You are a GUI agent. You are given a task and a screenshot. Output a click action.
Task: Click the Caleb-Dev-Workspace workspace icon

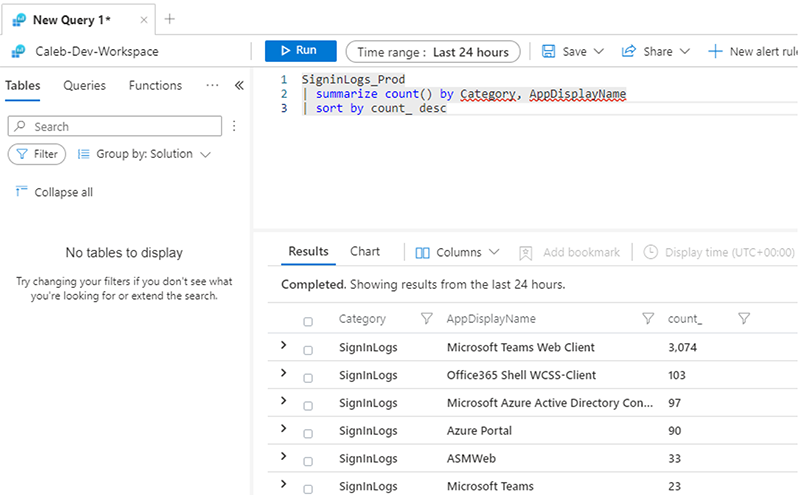point(19,51)
